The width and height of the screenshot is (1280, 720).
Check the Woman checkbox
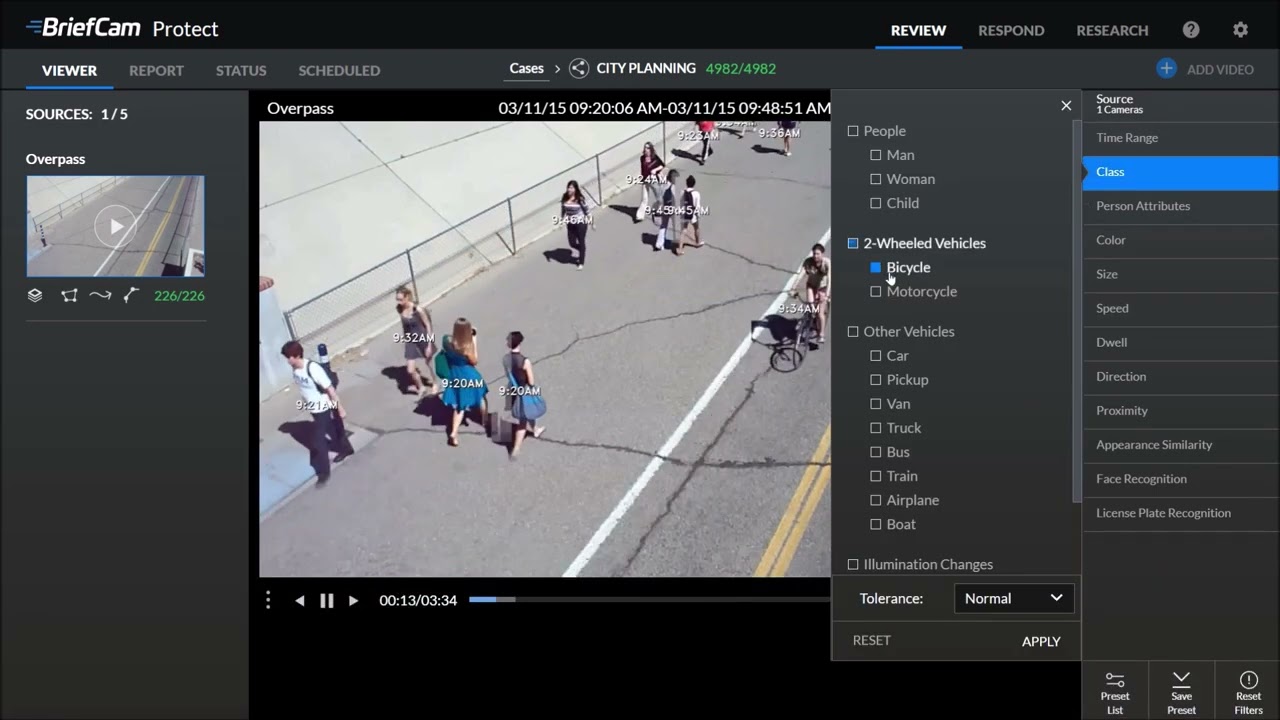[x=876, y=179]
